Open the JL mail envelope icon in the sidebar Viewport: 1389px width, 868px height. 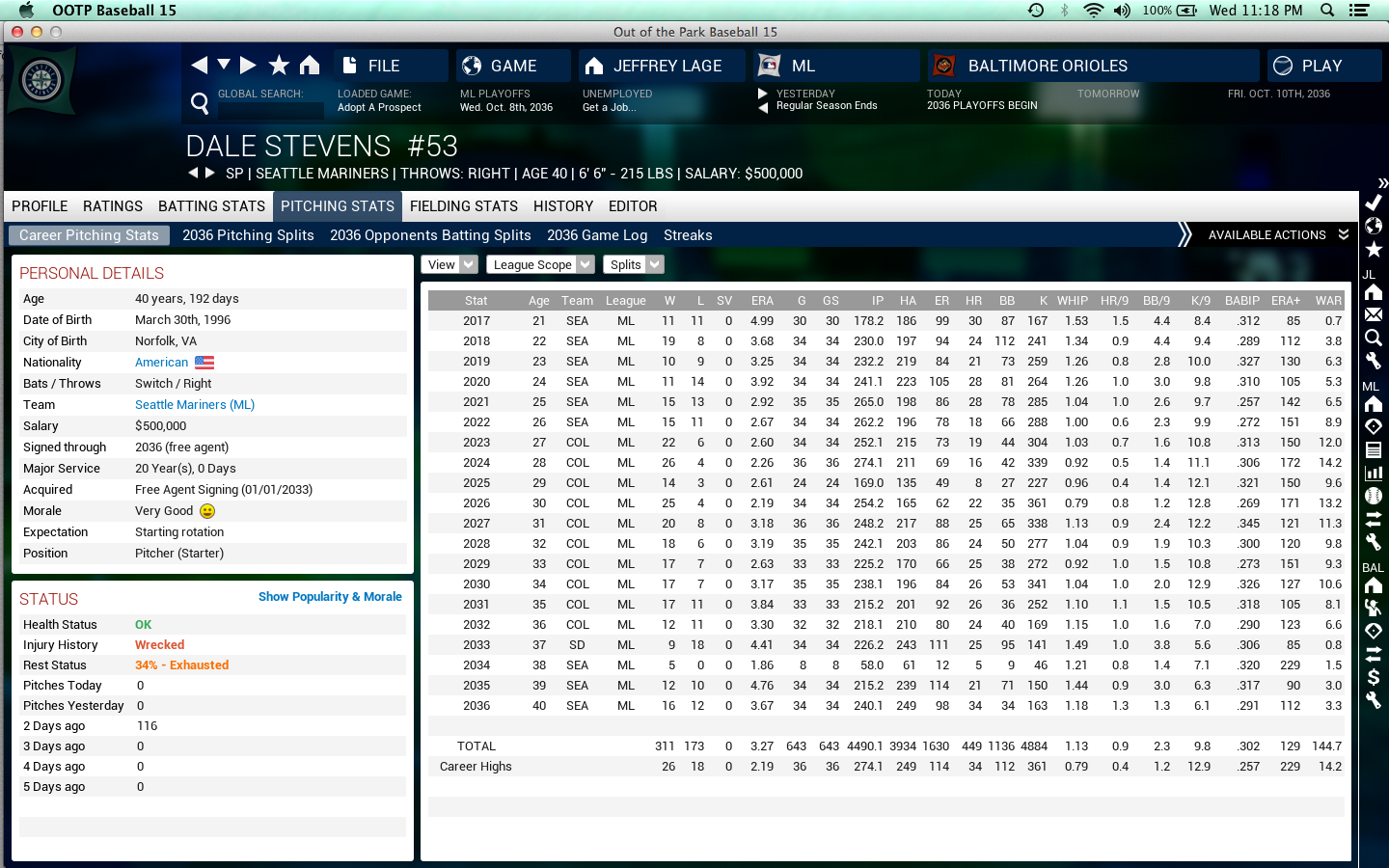coord(1373,314)
